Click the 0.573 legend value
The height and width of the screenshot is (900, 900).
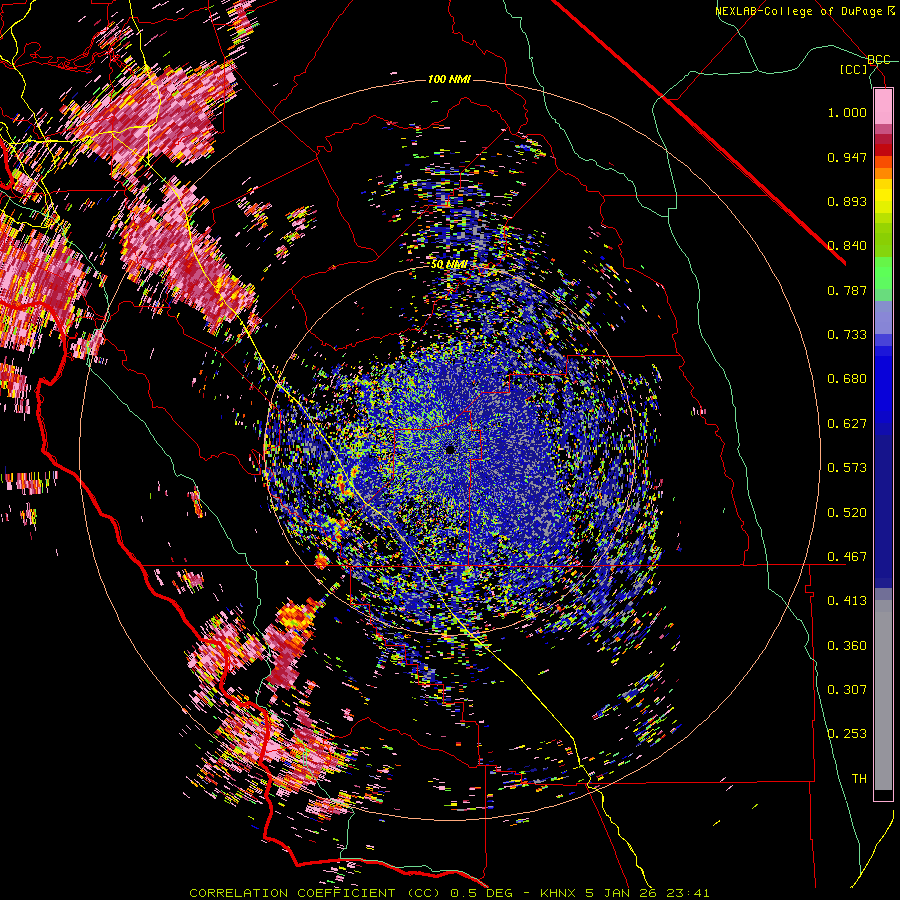point(847,468)
